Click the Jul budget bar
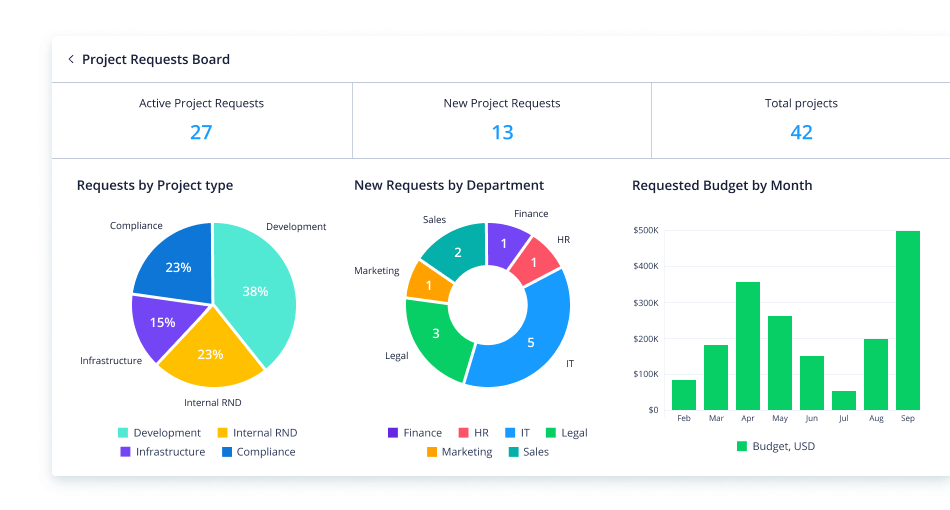 [x=844, y=400]
